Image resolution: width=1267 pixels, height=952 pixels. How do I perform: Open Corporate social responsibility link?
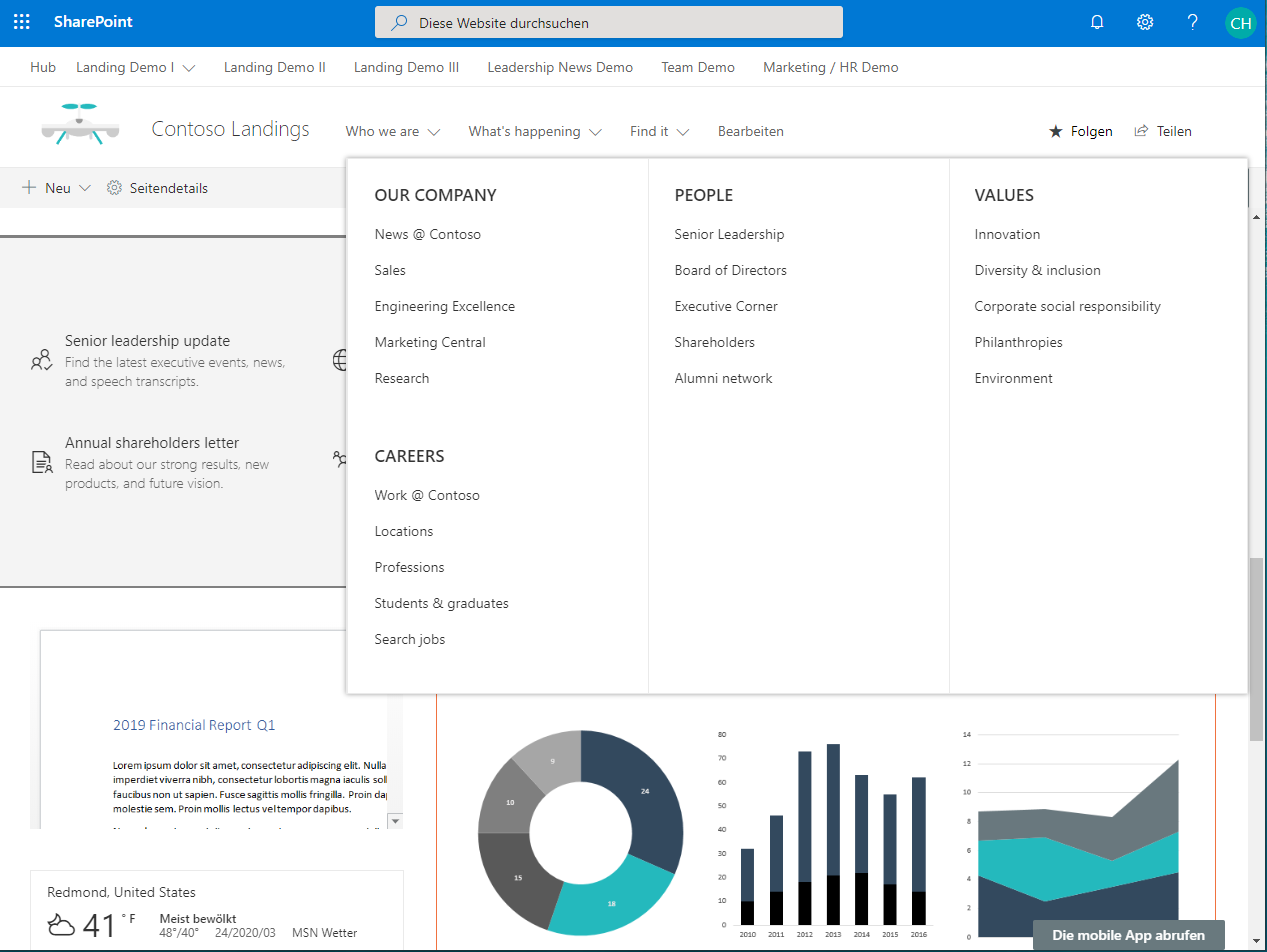click(1068, 306)
